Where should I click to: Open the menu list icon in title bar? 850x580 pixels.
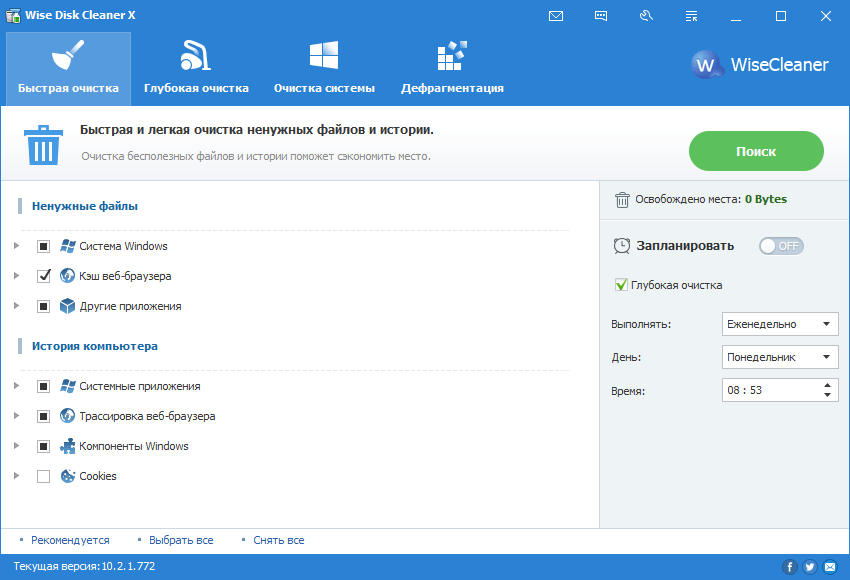tap(691, 16)
